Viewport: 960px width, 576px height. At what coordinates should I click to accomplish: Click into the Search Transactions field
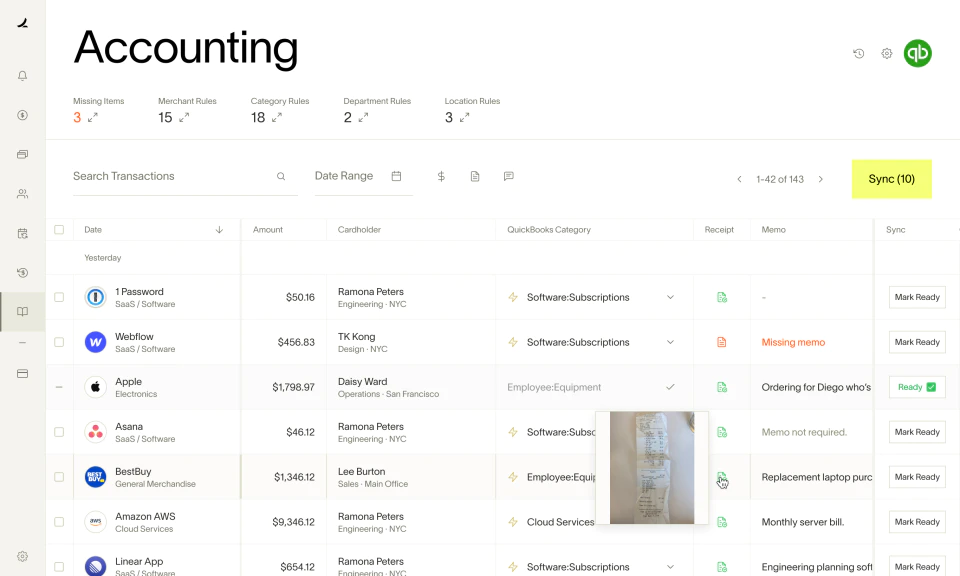(x=160, y=176)
